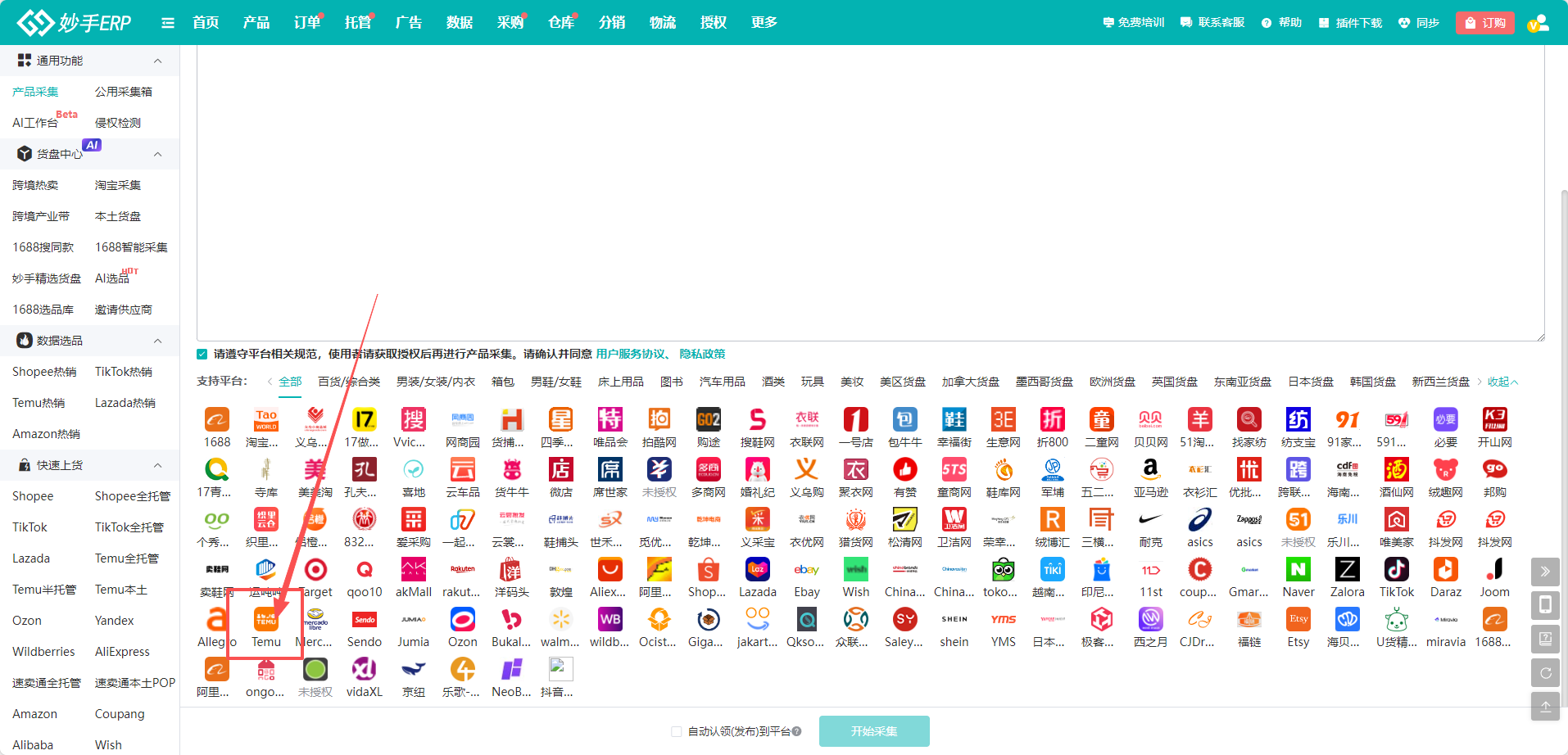Image resolution: width=1568 pixels, height=755 pixels.
Task: Open the 订单 top menu
Action: (307, 23)
